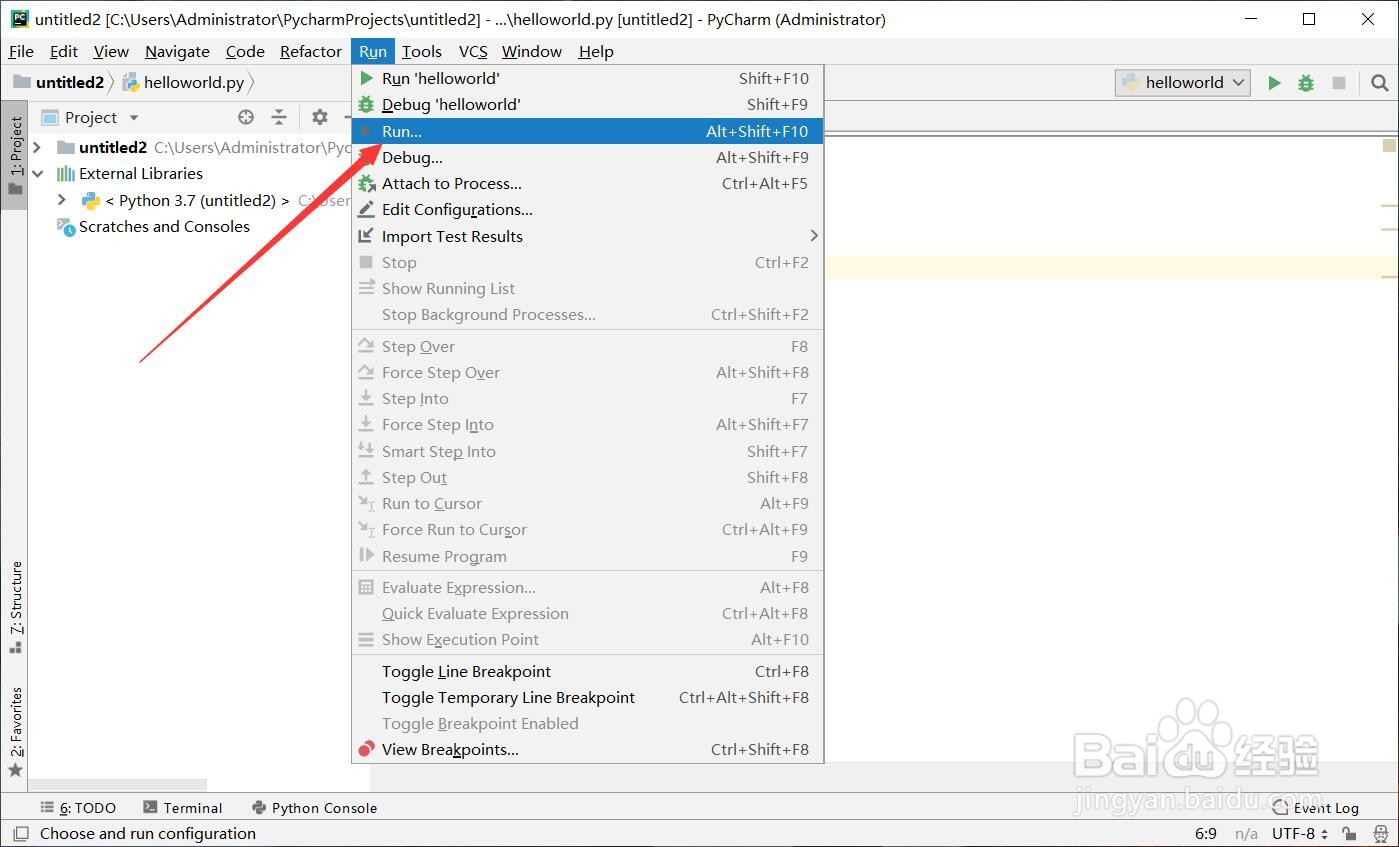Viewport: 1399px width, 847px height.
Task: Open the View menu
Action: point(111,51)
